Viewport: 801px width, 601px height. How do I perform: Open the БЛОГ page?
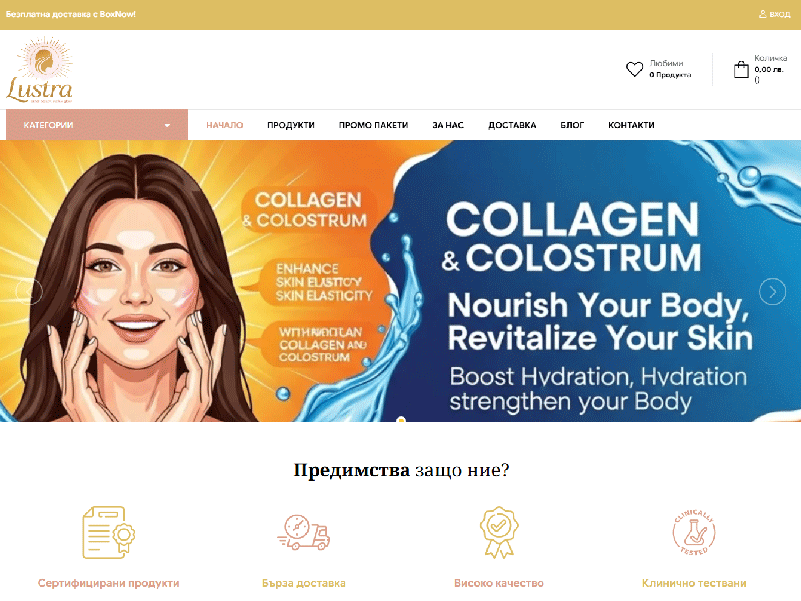point(572,125)
